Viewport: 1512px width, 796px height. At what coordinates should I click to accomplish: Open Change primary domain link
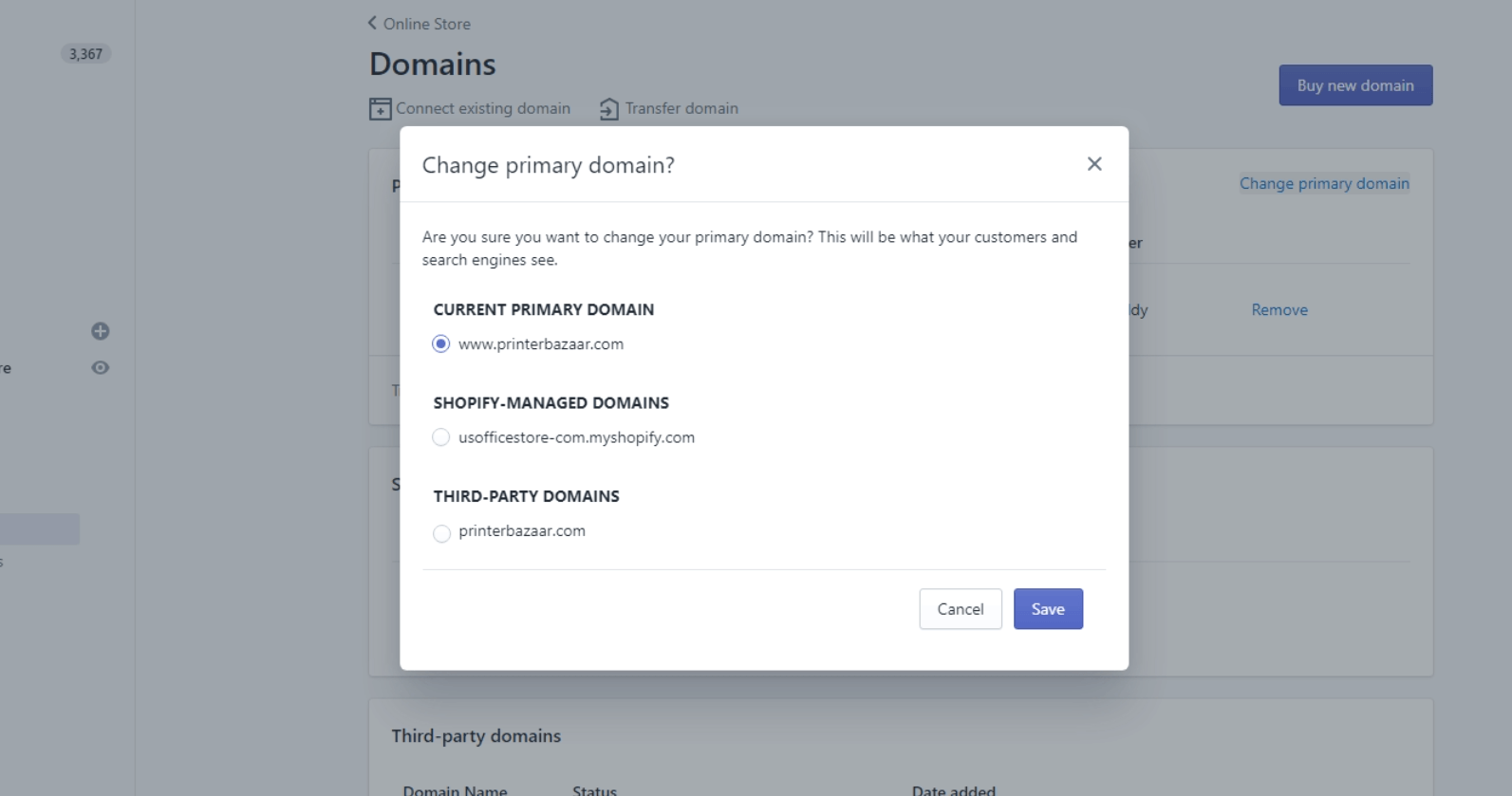coord(1324,183)
